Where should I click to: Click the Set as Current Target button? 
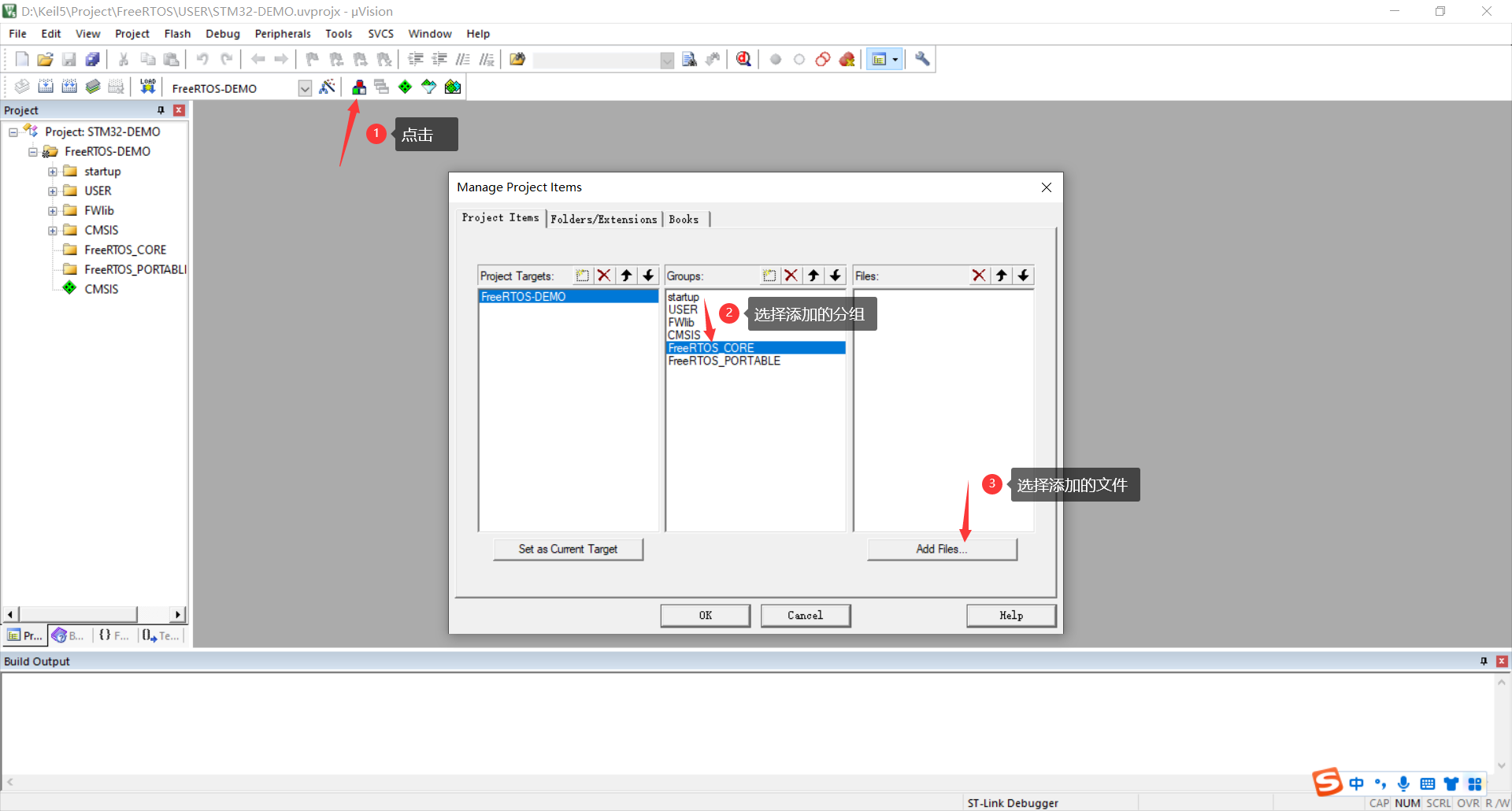[x=568, y=549]
